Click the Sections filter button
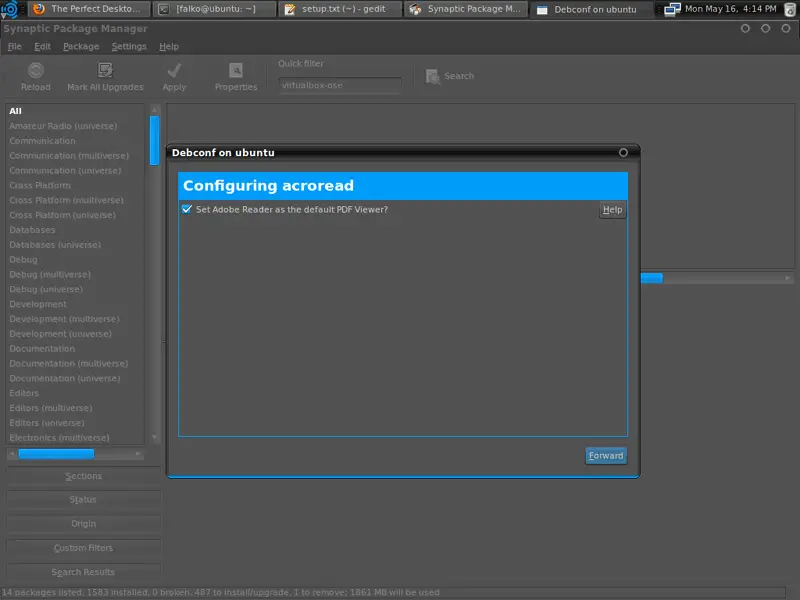800x600 pixels. click(84, 476)
